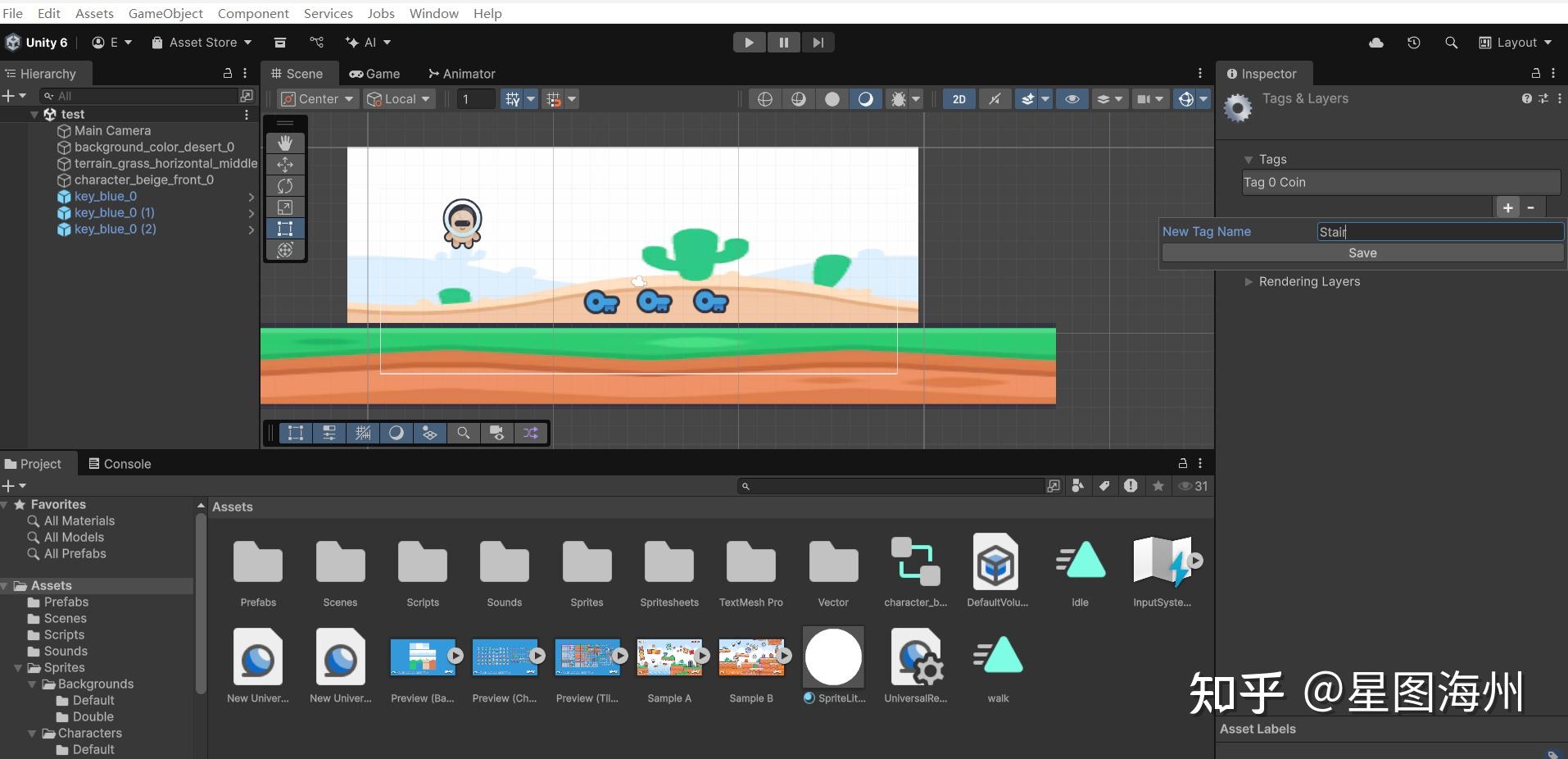The image size is (1568, 759).
Task: Select the Rotate tool
Action: [x=285, y=185]
